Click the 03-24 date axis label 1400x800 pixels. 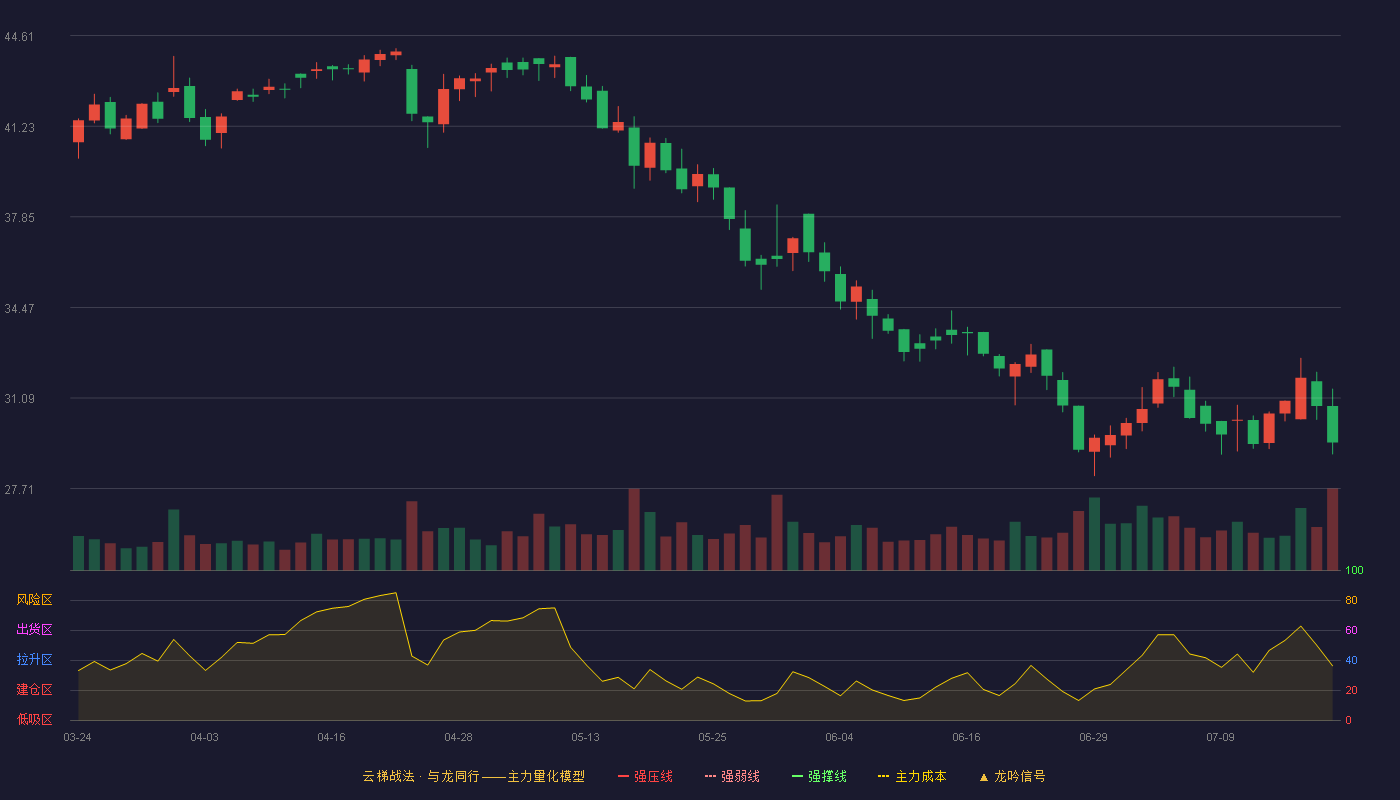77,737
